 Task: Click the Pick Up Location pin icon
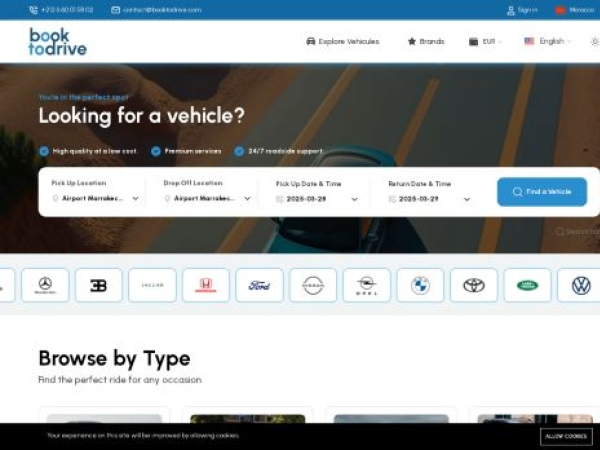[55, 198]
